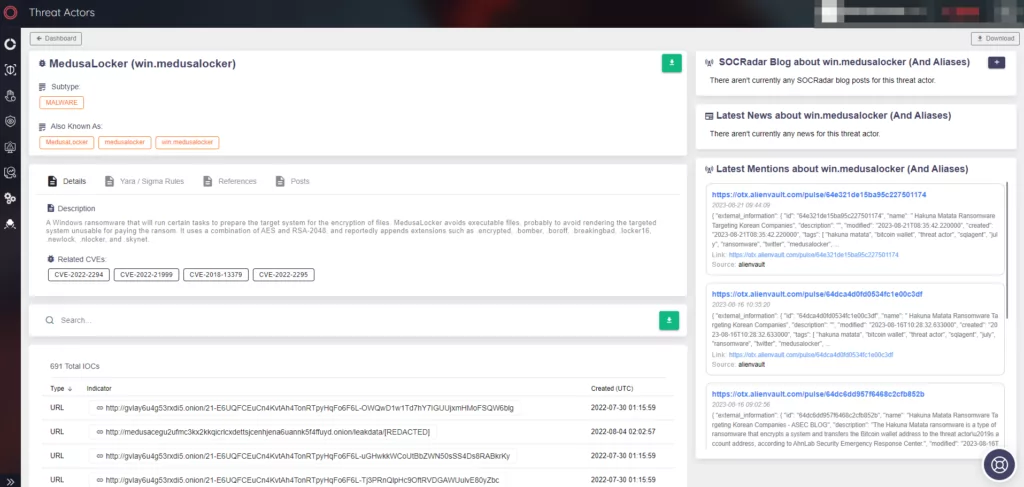
Task: Click the Latest News panel icon
Action: point(709,116)
